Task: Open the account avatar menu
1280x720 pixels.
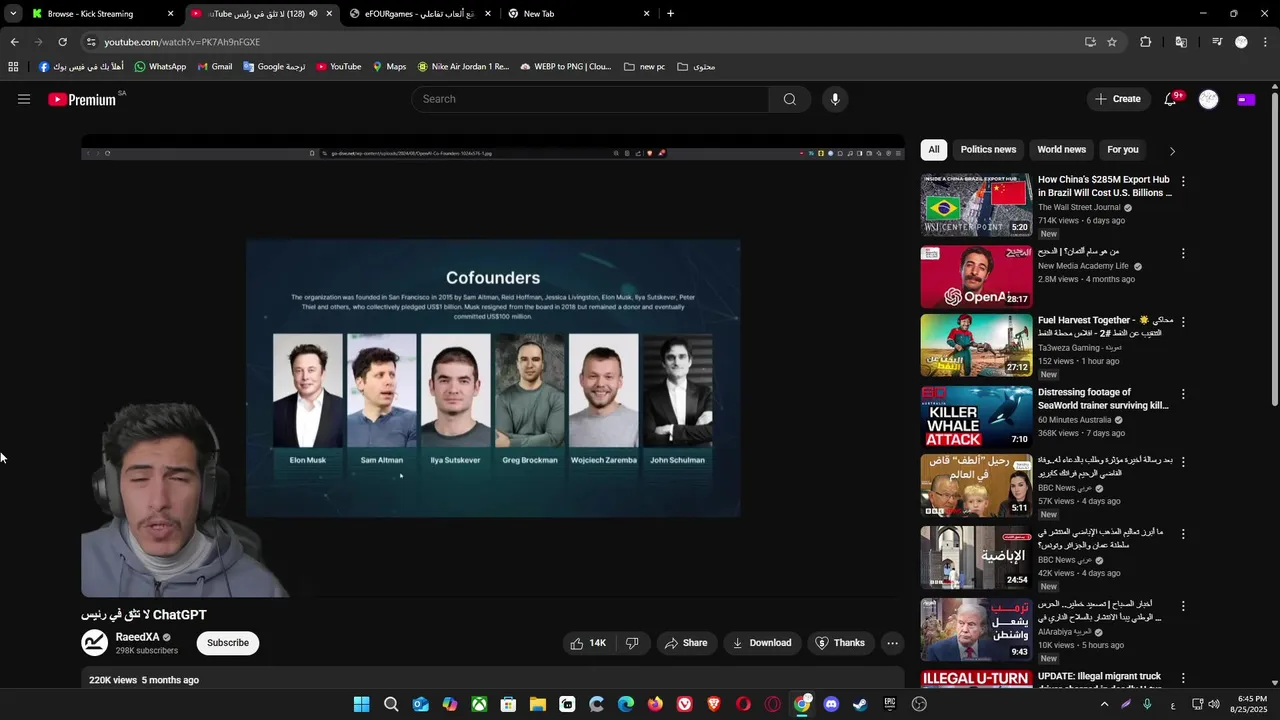Action: coord(1209,99)
